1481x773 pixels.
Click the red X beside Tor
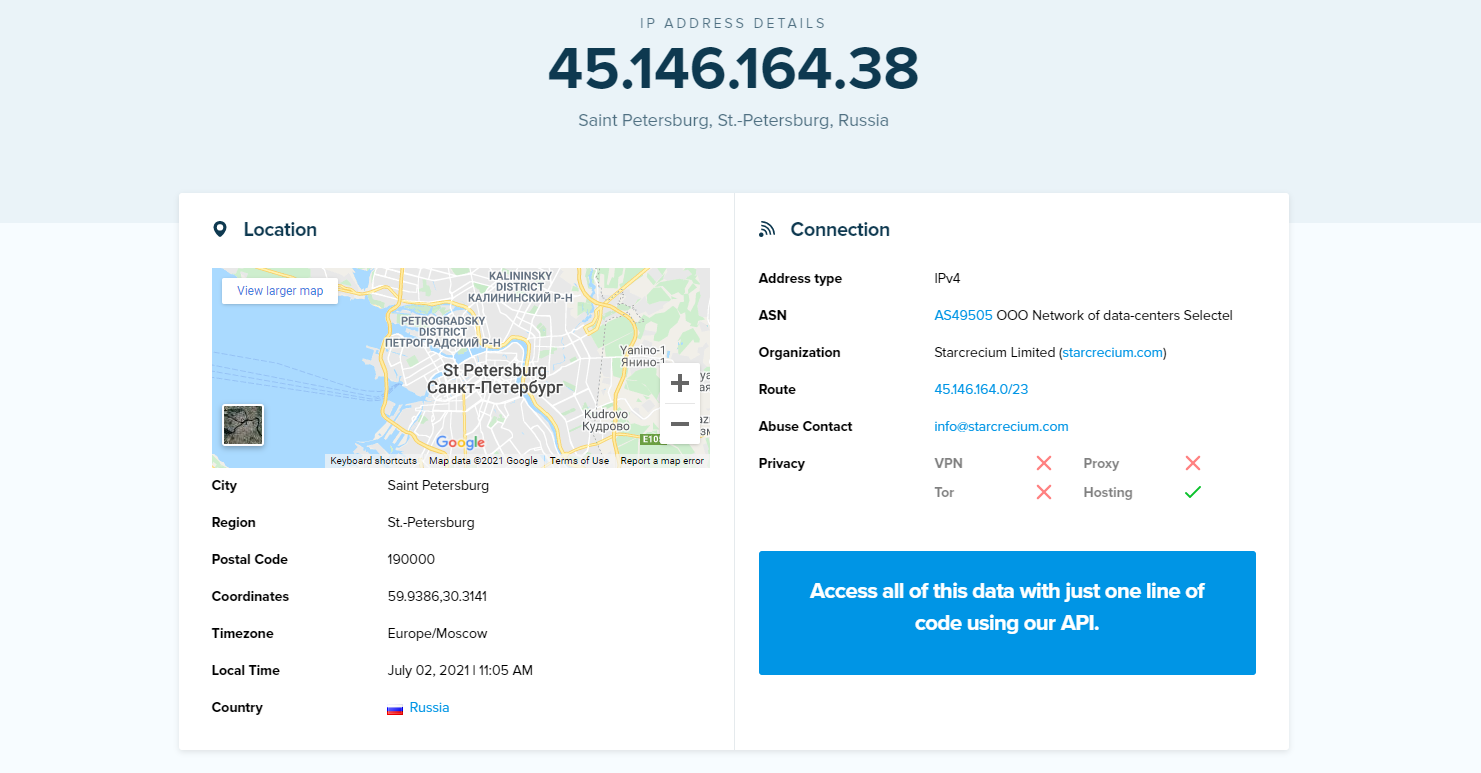(x=1044, y=492)
